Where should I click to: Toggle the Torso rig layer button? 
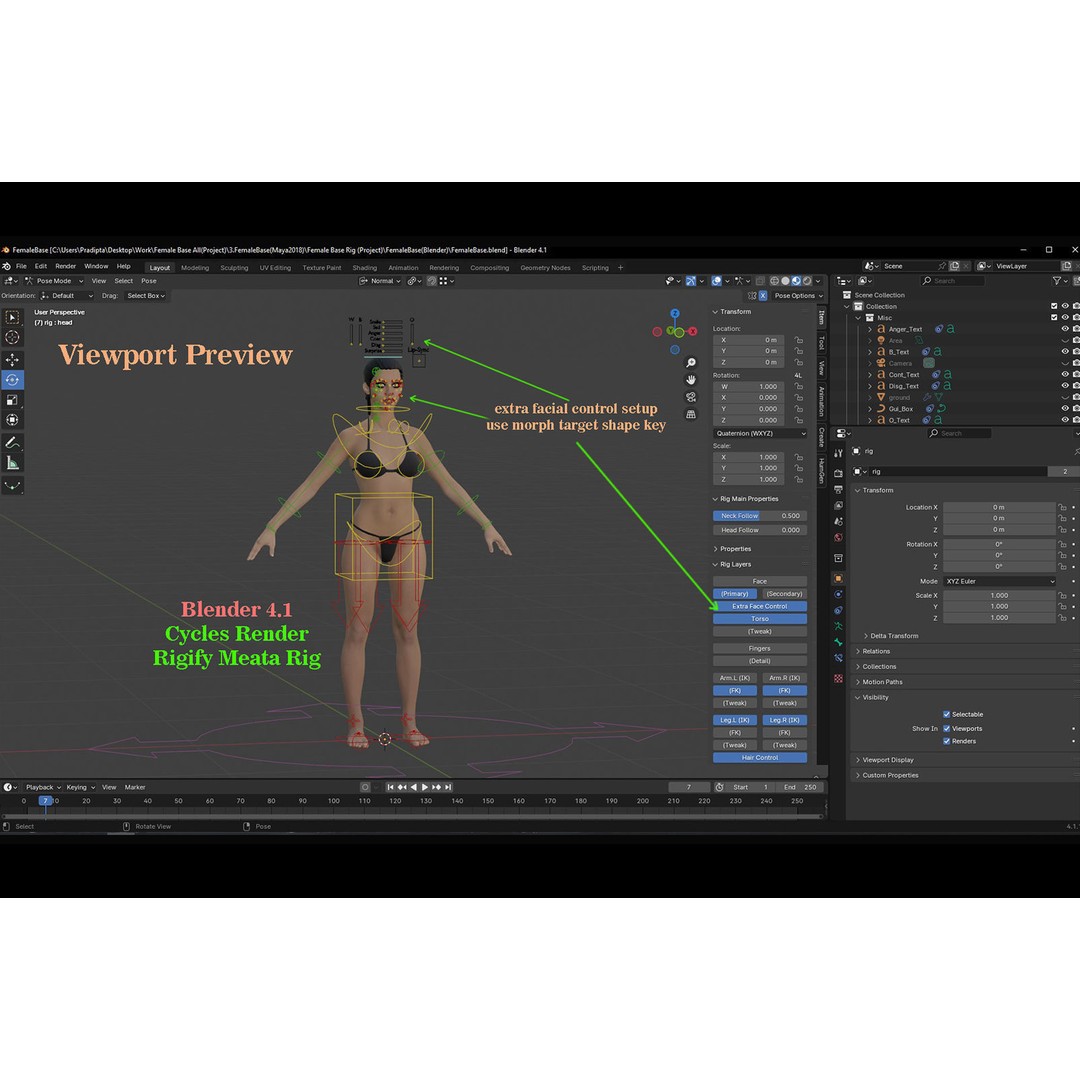(760, 619)
